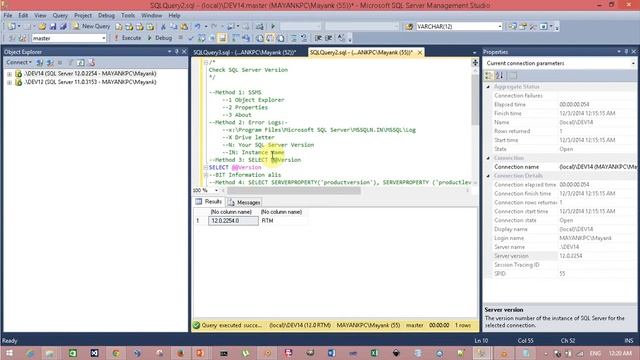Select the Results tab
Viewport: 640px width, 360px height.
pos(209,202)
